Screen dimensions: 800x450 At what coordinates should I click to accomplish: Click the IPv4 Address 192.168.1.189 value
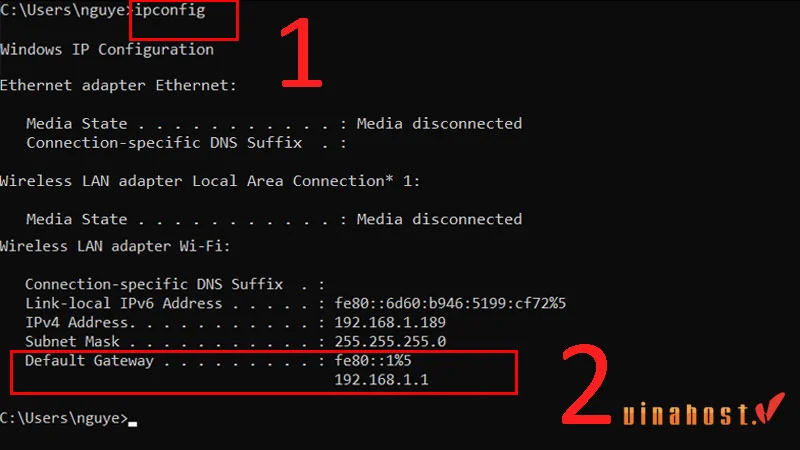click(x=390, y=322)
